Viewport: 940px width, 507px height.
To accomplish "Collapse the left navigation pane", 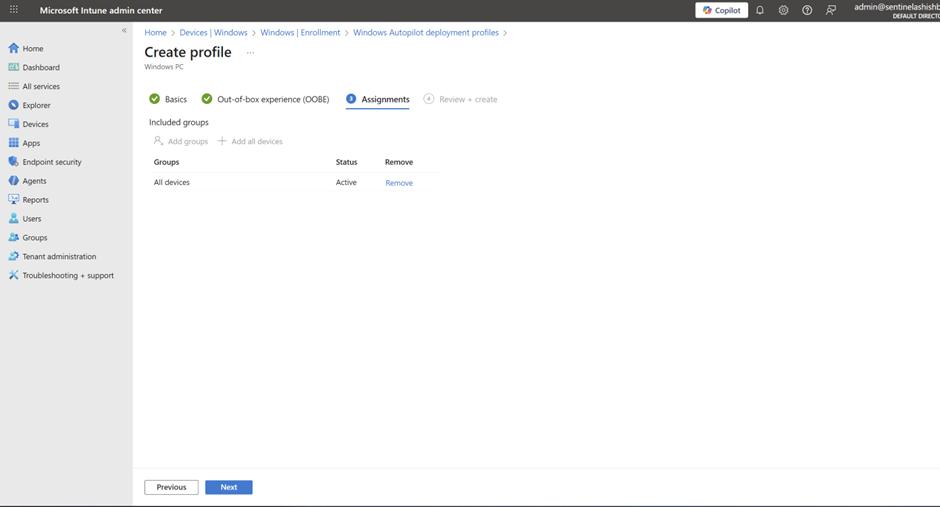I will 124,31.
